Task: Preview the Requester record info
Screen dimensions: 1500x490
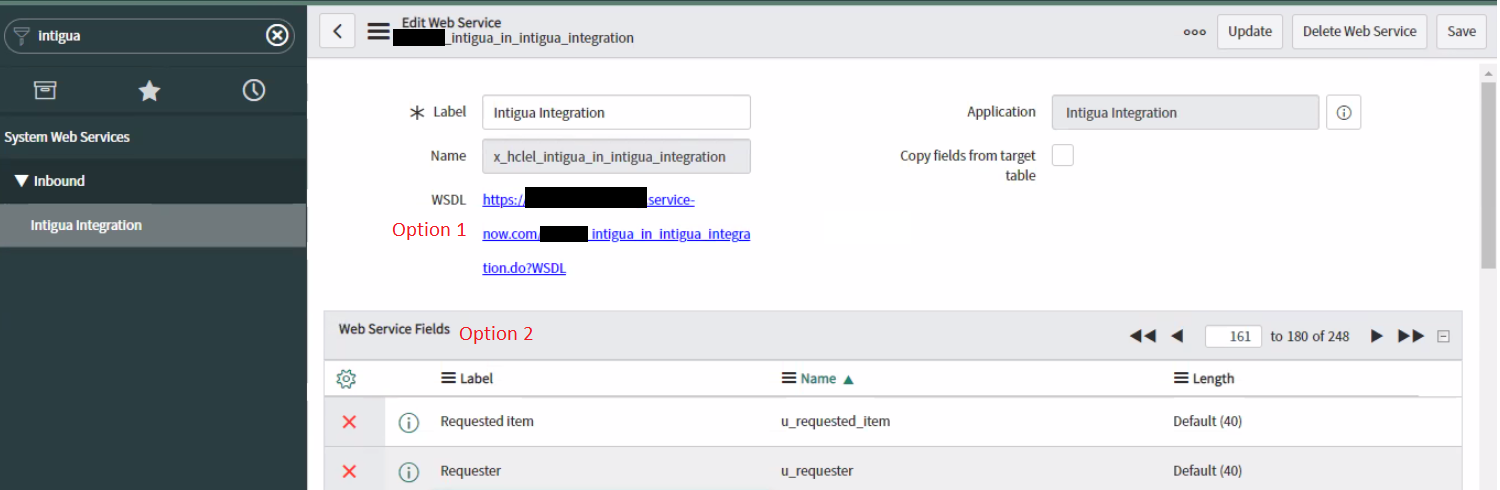Action: tap(408, 471)
